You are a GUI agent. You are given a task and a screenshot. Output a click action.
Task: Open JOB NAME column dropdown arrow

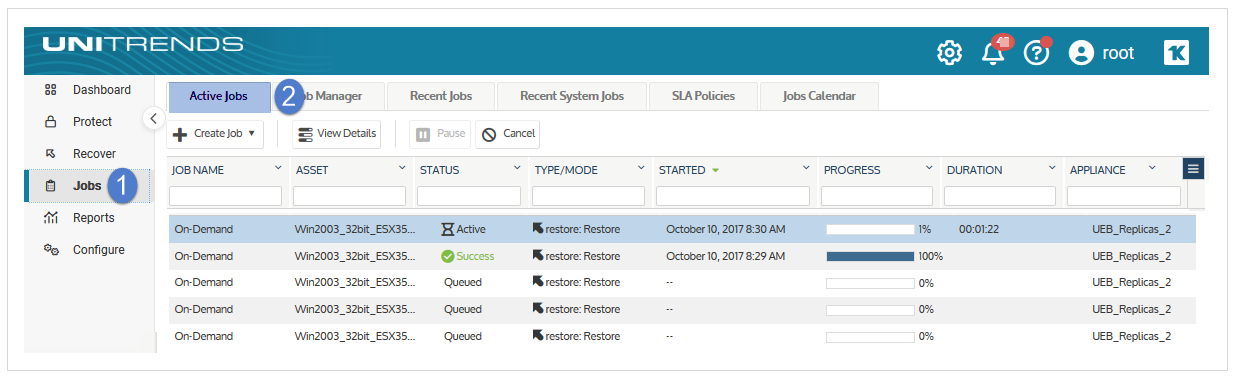click(x=278, y=169)
